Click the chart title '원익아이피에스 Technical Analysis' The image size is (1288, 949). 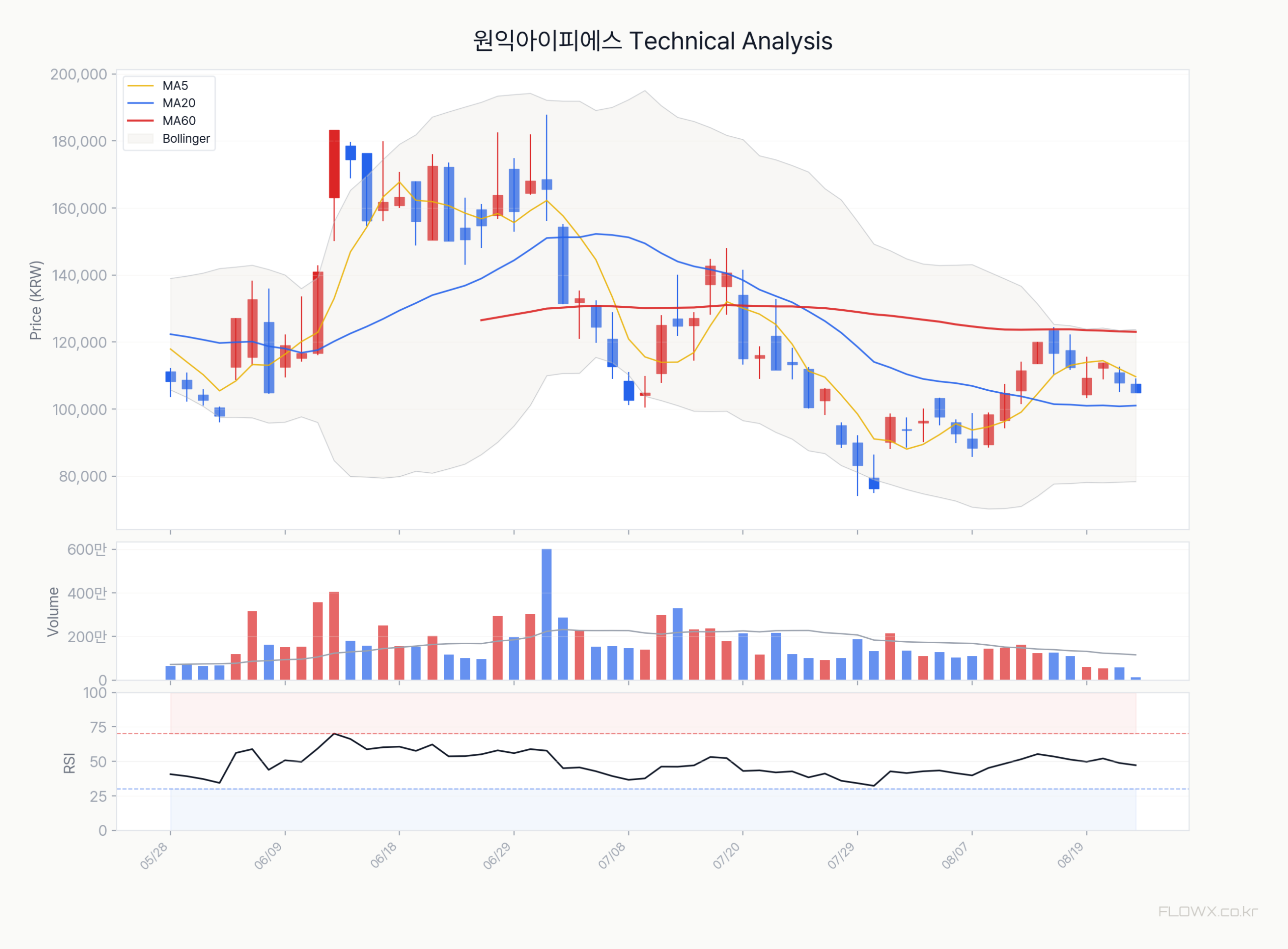click(x=653, y=41)
